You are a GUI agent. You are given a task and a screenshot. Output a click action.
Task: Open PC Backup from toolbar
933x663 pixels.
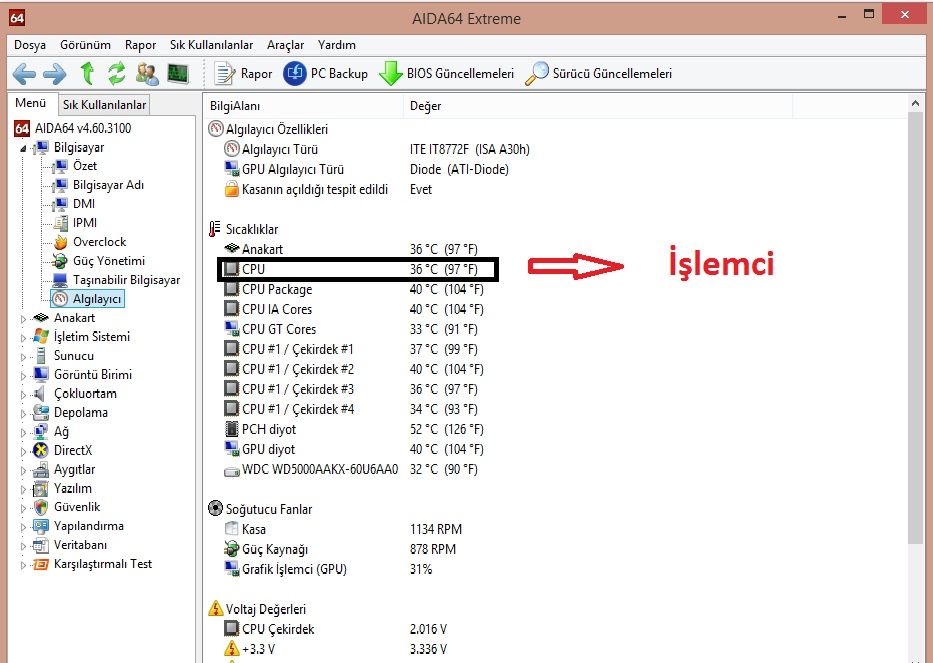coord(325,74)
